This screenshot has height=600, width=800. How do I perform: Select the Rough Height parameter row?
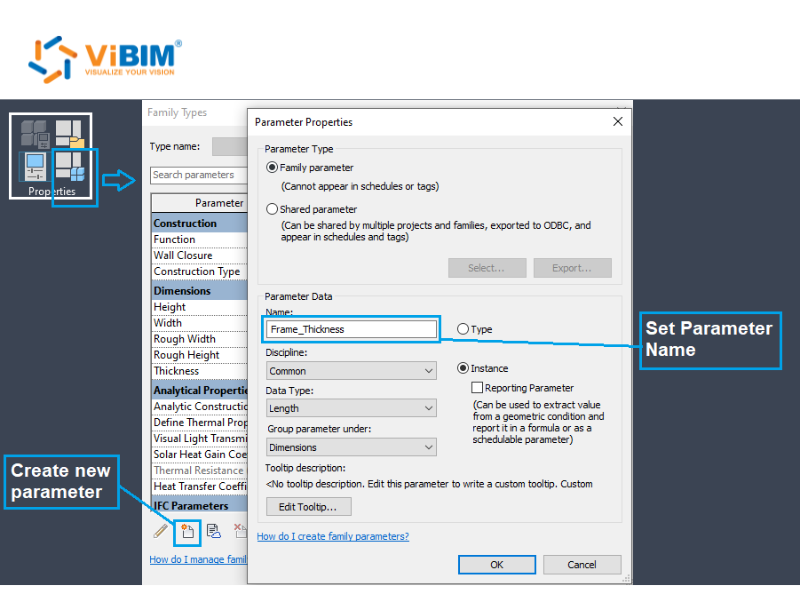pyautogui.click(x=199, y=355)
